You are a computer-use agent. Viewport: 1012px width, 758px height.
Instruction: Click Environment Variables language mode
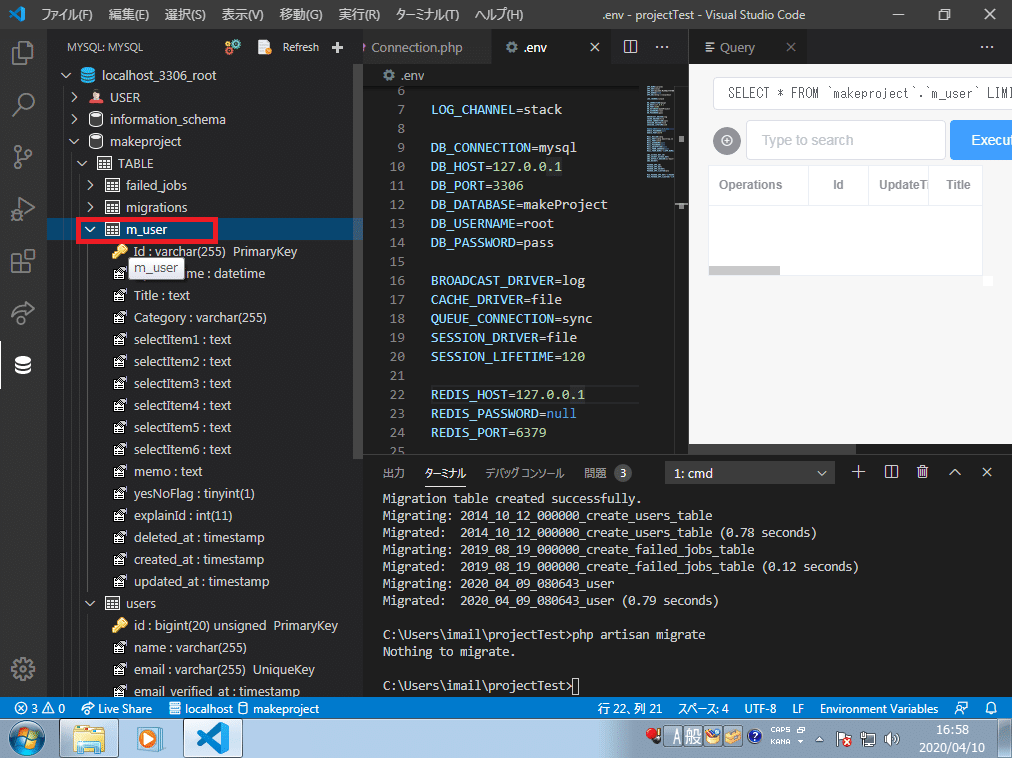[878, 708]
